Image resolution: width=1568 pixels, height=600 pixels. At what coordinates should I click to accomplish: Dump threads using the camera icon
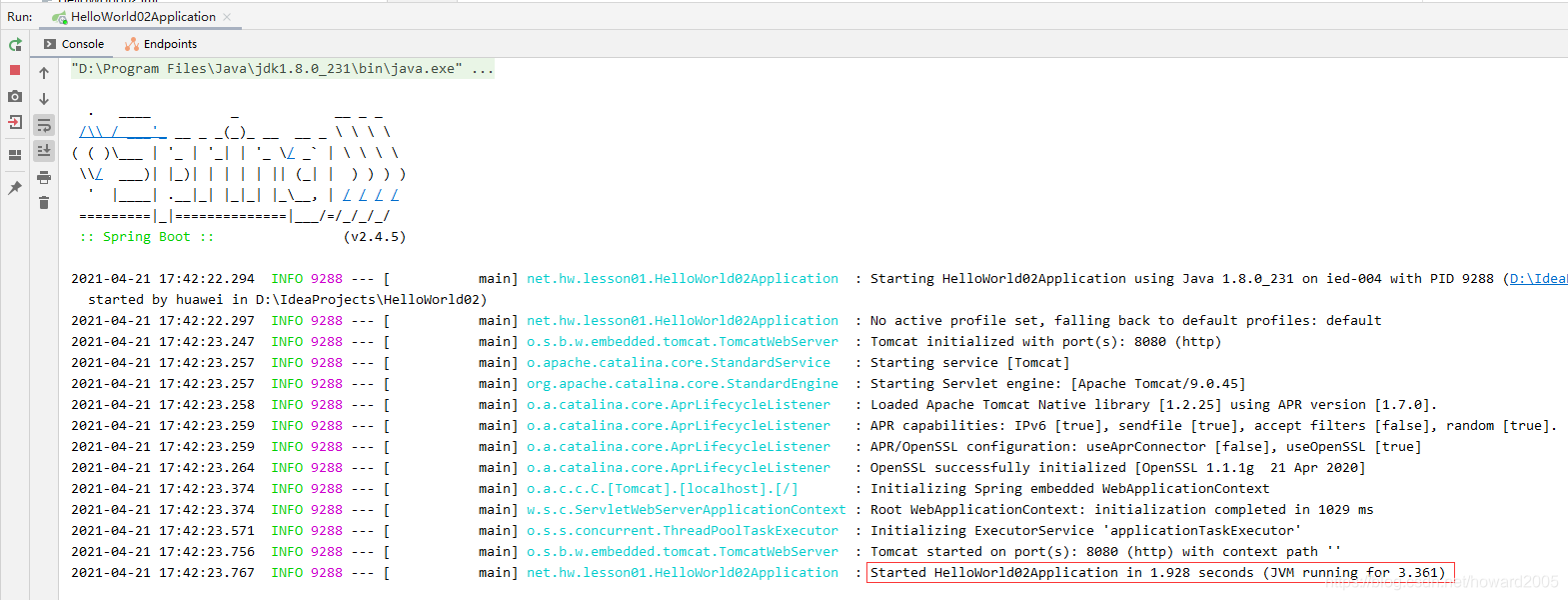click(15, 96)
